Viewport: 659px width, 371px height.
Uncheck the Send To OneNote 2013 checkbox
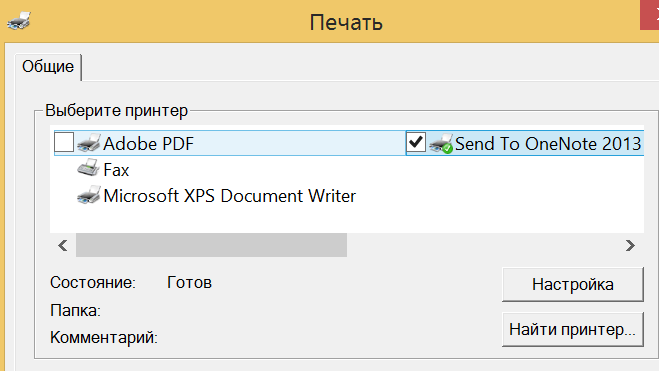pos(416,142)
